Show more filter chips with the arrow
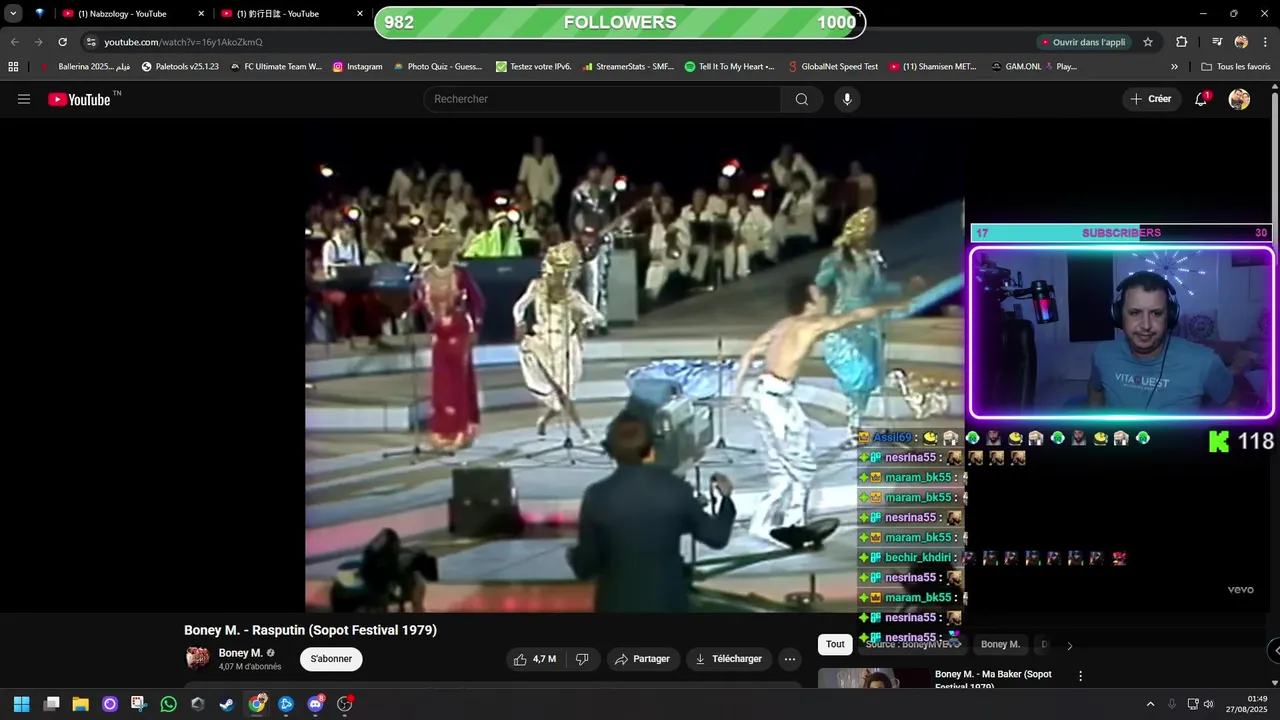 (x=1069, y=646)
